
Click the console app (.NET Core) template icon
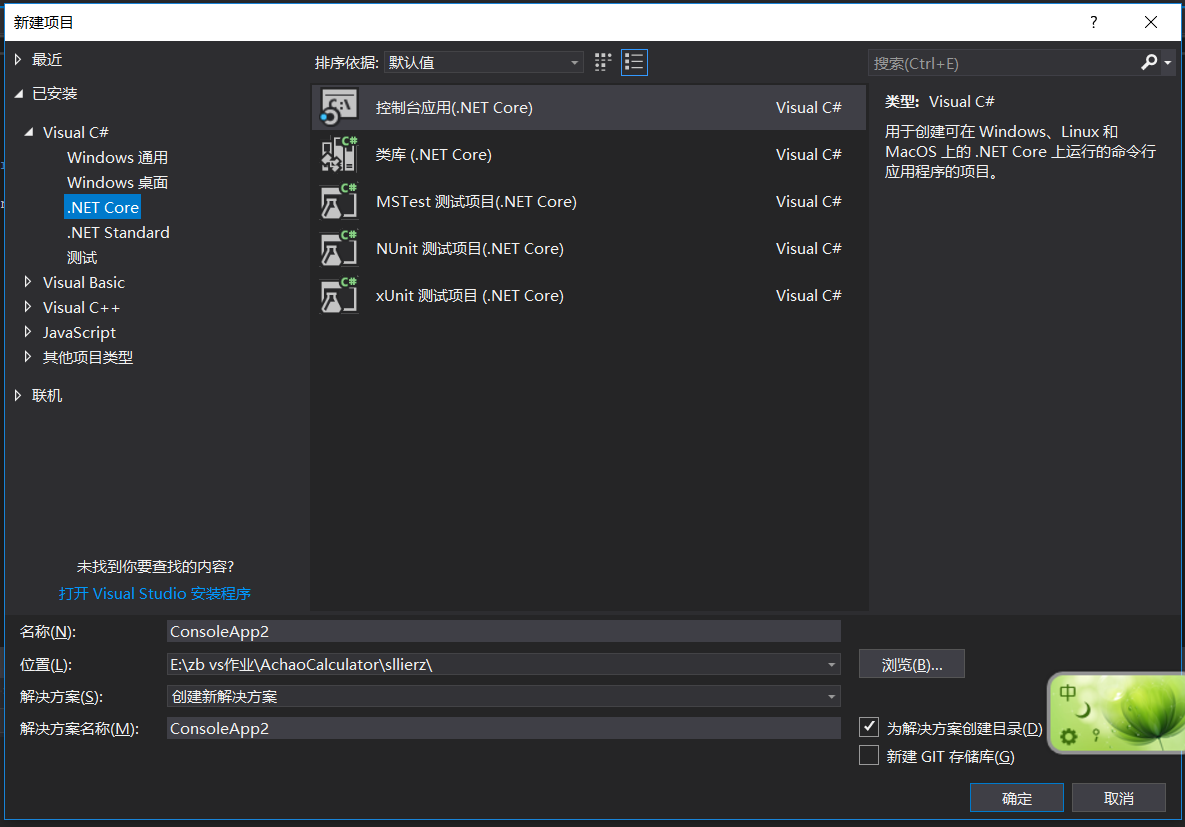click(339, 107)
